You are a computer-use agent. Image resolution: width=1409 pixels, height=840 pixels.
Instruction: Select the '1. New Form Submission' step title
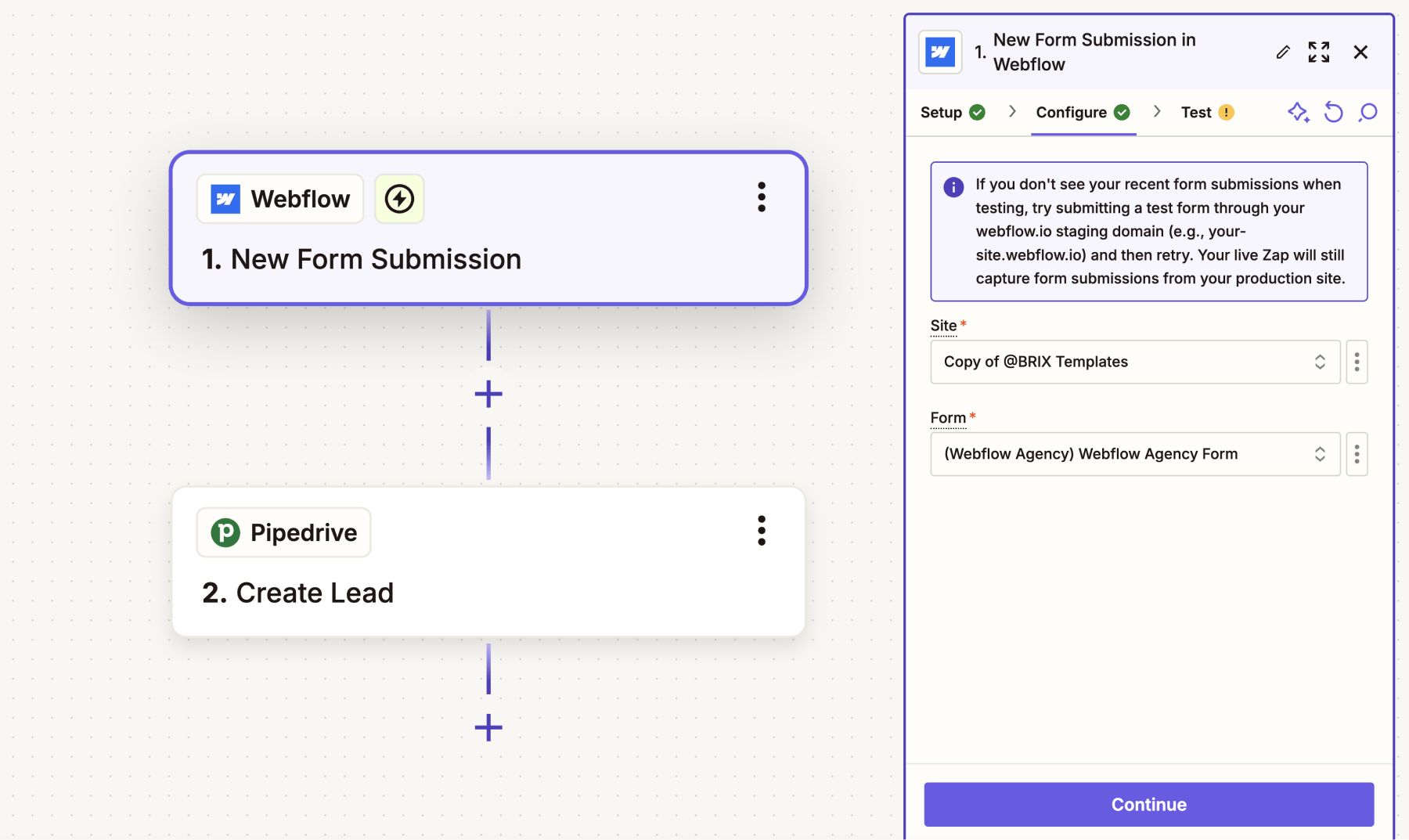tap(362, 259)
